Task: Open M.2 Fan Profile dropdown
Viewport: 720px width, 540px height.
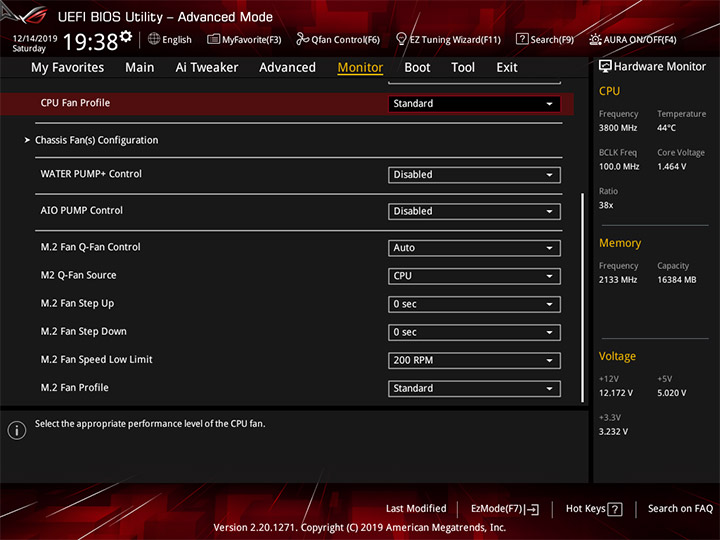Action: (474, 388)
